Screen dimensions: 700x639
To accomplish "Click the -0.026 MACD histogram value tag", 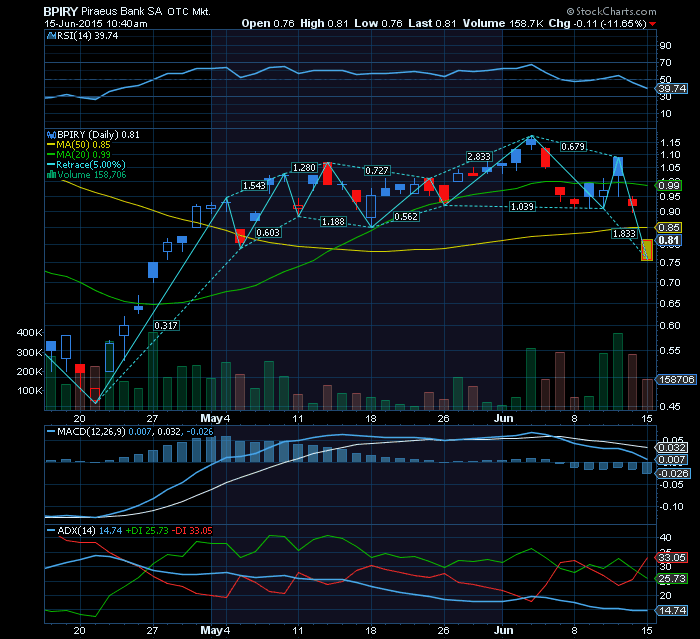I will coord(674,473).
